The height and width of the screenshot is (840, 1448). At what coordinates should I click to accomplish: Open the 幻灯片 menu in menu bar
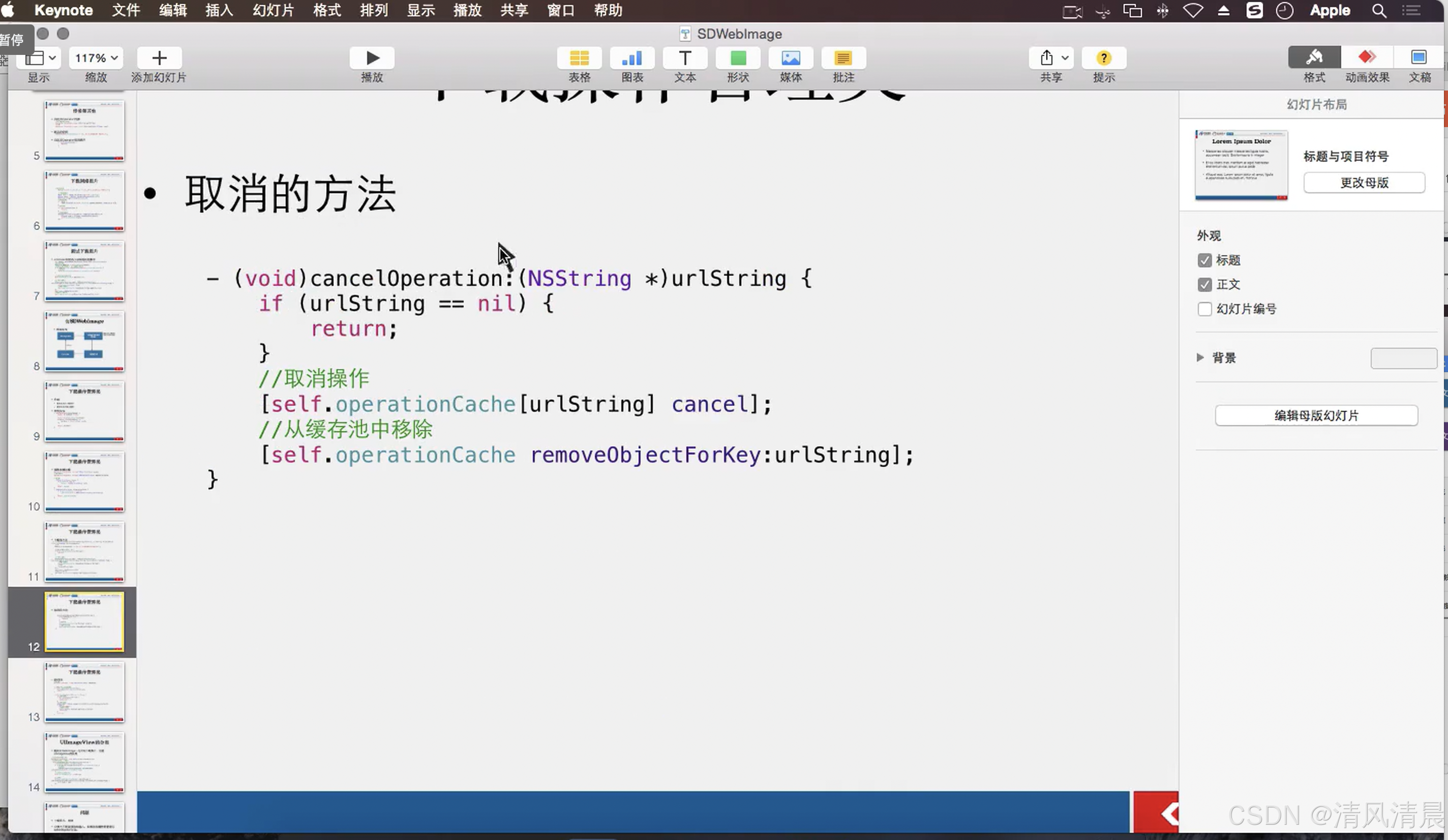click(273, 10)
